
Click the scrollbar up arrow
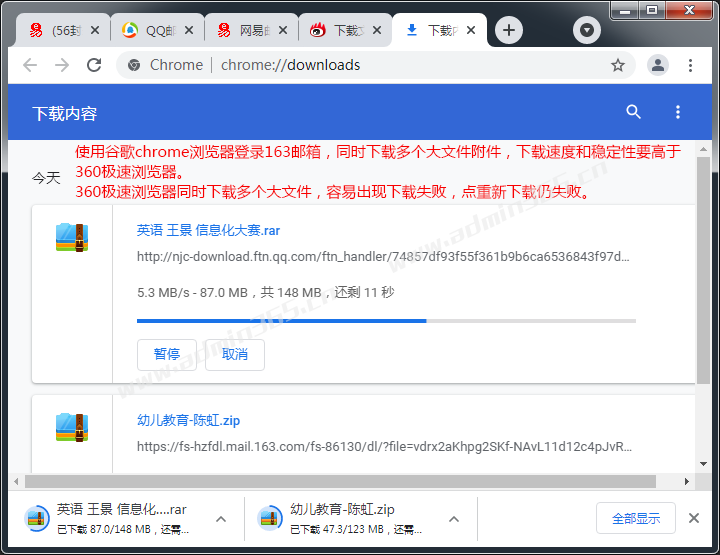pos(703,149)
